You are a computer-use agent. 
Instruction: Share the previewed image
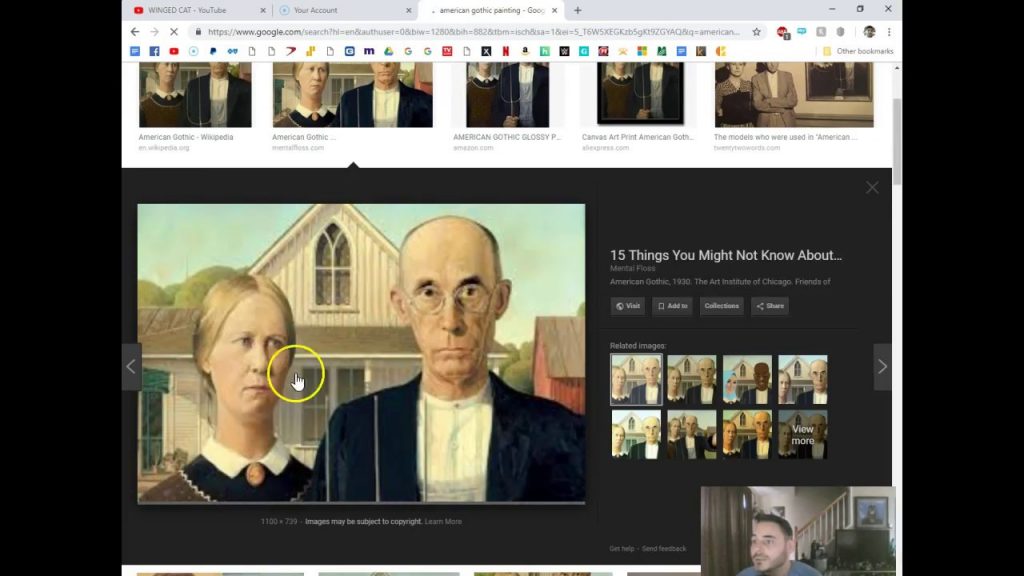(x=770, y=306)
